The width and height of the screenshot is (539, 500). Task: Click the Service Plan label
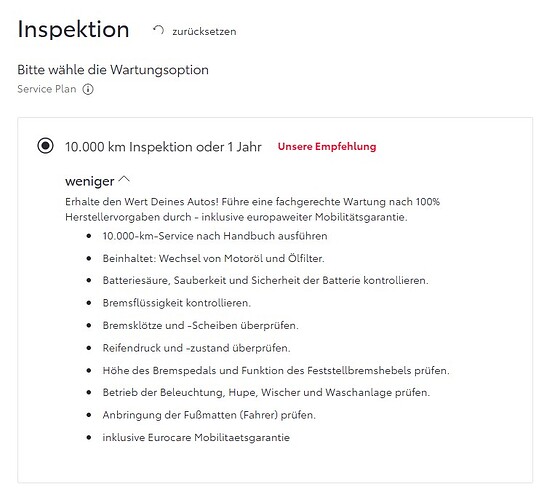47,89
